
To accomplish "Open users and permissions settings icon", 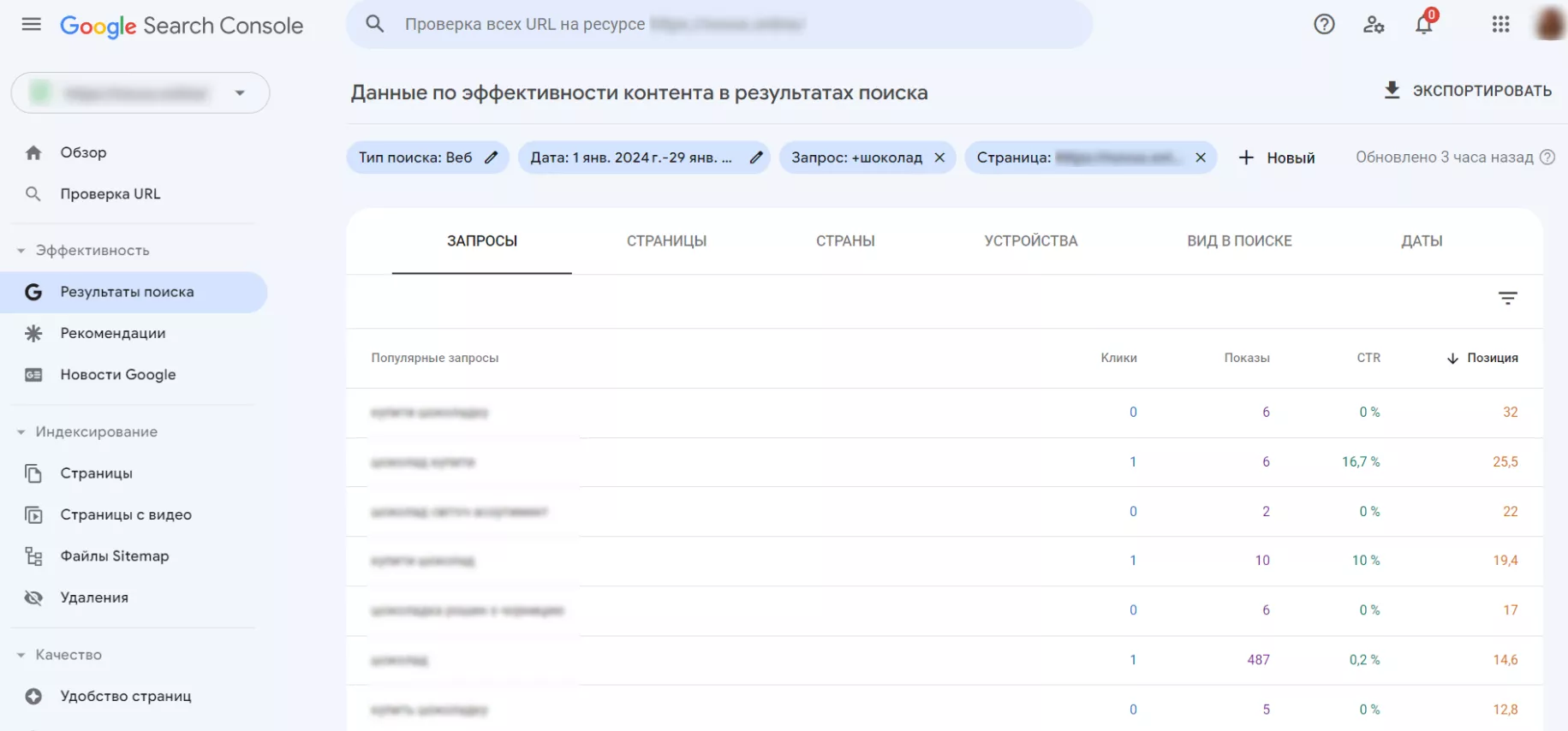I will coord(1374,24).
